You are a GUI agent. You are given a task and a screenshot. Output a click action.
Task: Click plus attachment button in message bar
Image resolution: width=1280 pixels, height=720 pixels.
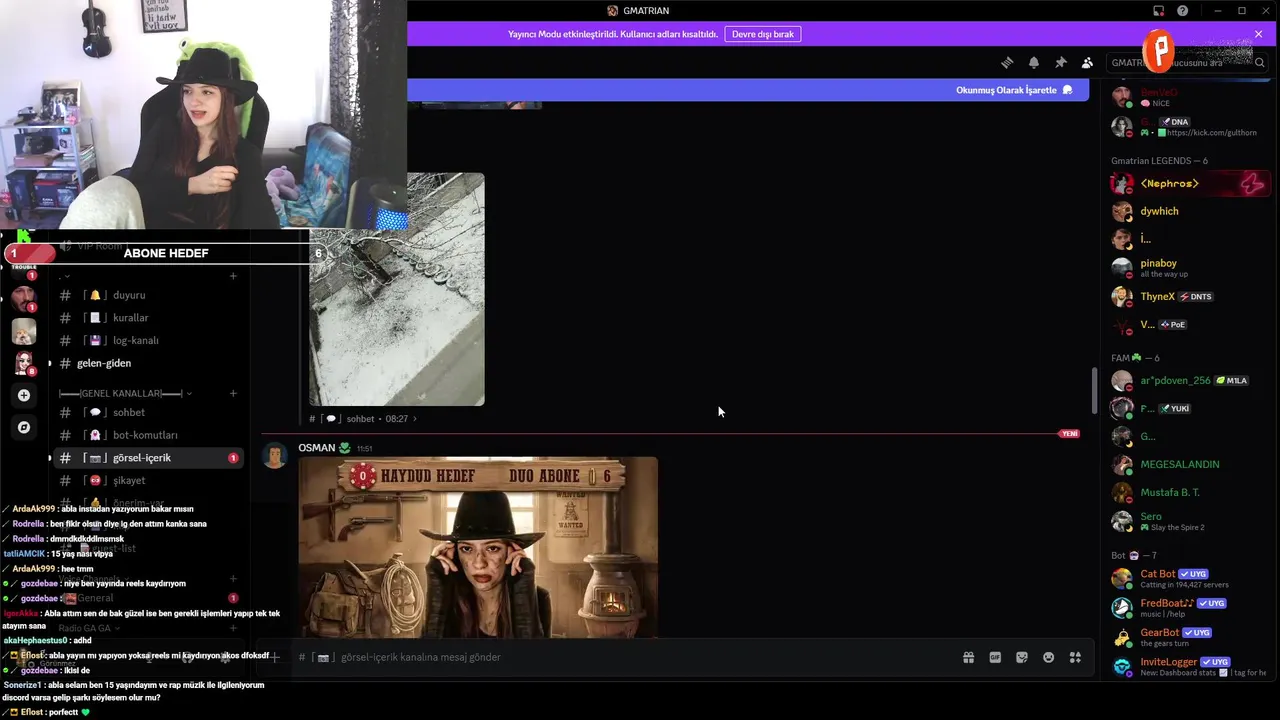tap(275, 657)
